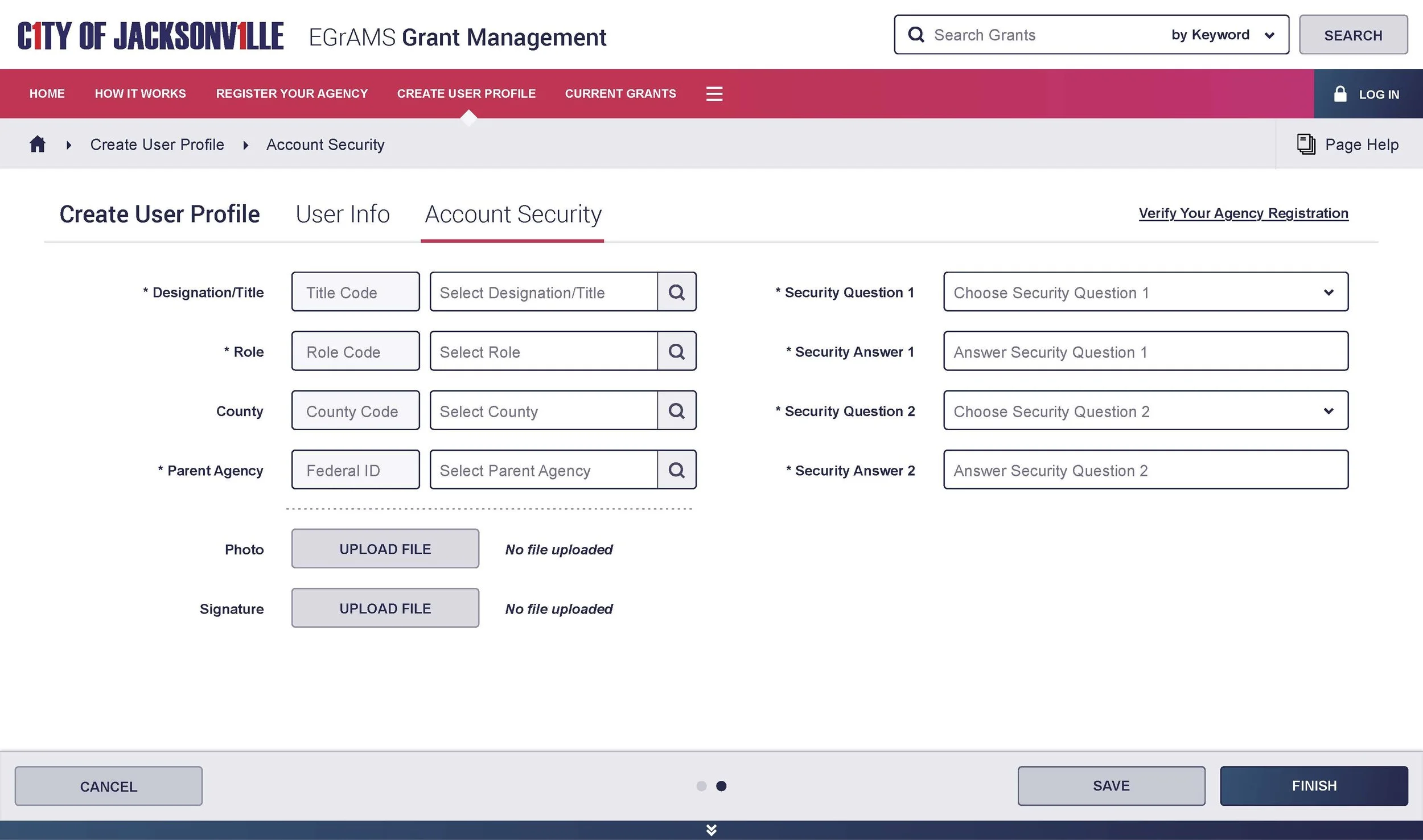Expand Choose Security Question 2 dropdown

(x=1145, y=410)
